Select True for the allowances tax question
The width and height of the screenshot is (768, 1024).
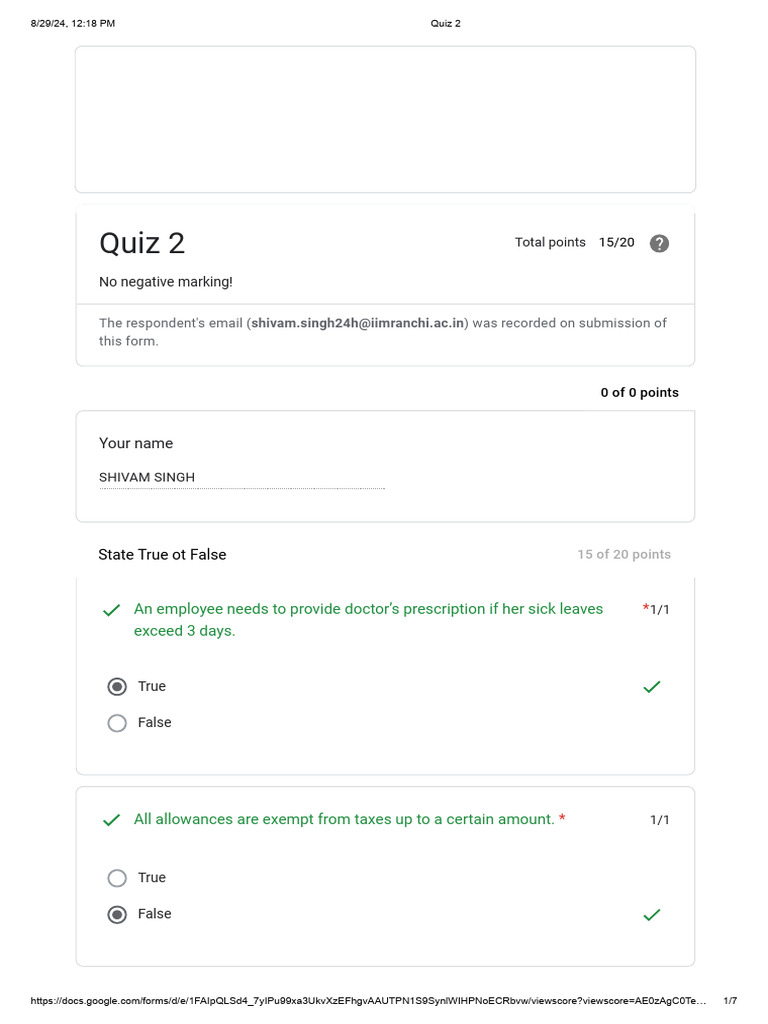117,878
